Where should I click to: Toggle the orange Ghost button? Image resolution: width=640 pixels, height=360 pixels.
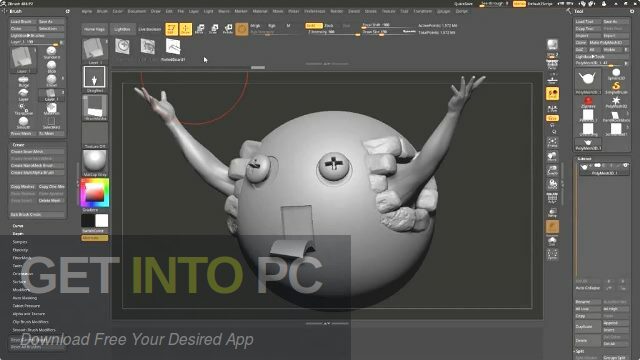coord(552,227)
